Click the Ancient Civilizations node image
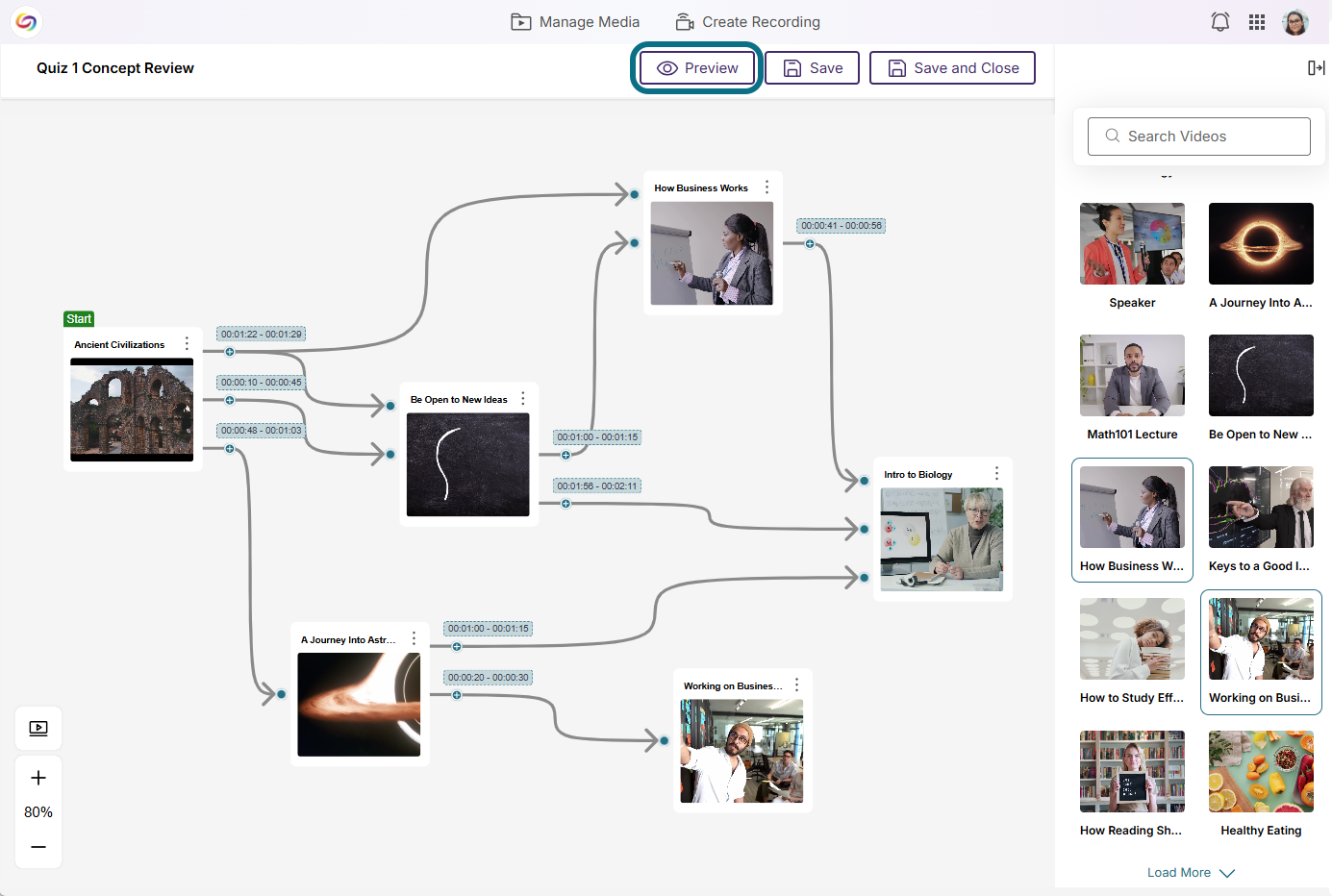This screenshot has width=1332, height=896. point(132,410)
